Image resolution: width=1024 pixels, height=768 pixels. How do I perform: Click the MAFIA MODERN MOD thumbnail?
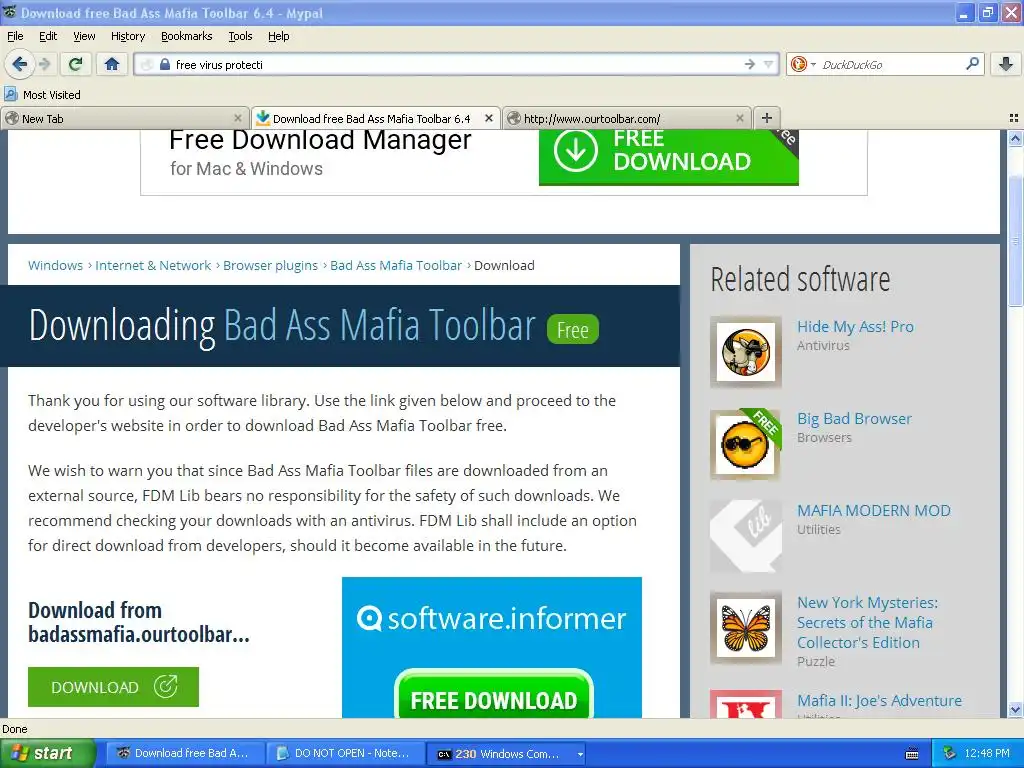[x=745, y=537]
